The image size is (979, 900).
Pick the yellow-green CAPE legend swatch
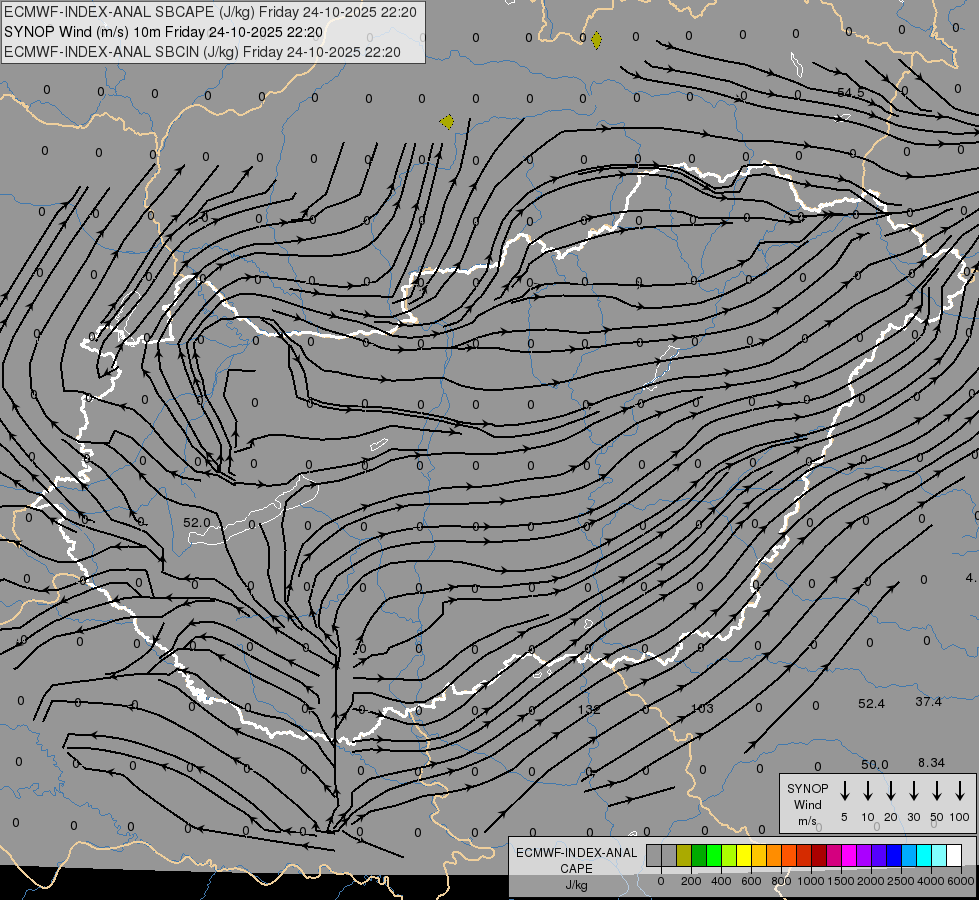click(729, 855)
